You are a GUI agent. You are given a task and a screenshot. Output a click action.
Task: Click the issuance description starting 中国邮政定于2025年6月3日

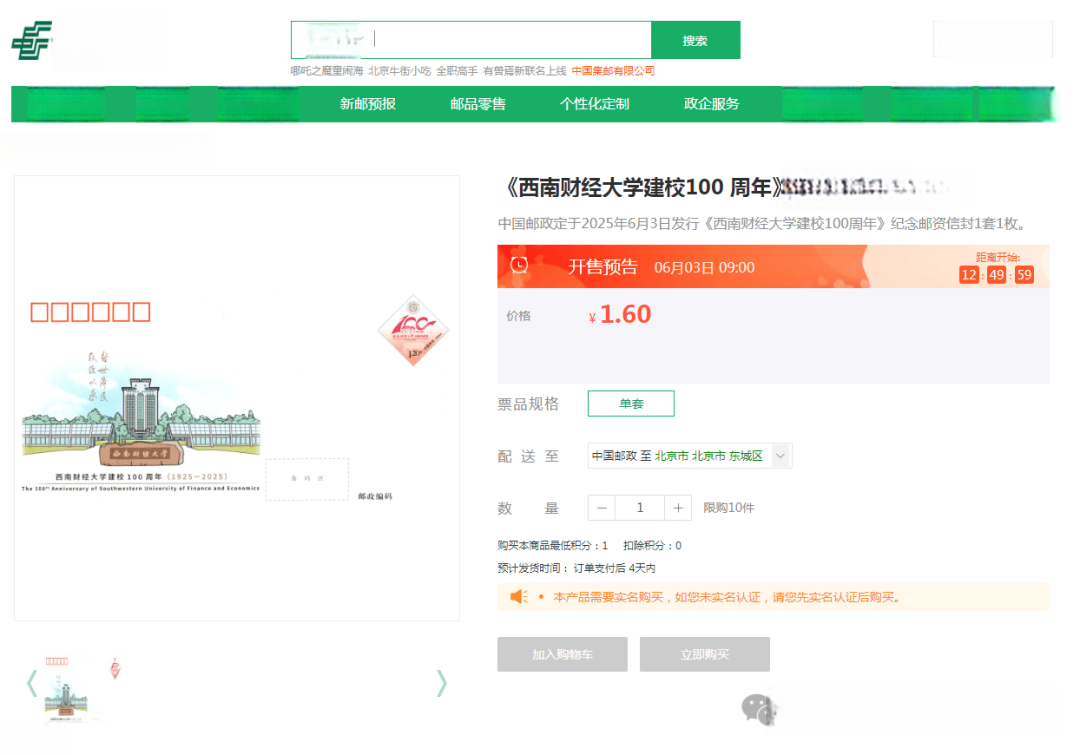(x=762, y=224)
